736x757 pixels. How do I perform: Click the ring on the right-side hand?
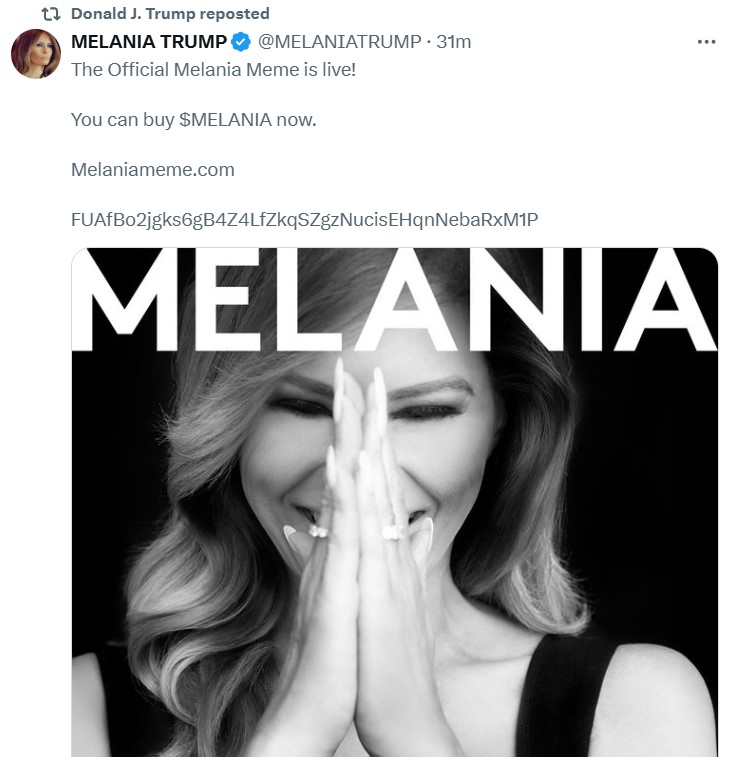[x=393, y=531]
